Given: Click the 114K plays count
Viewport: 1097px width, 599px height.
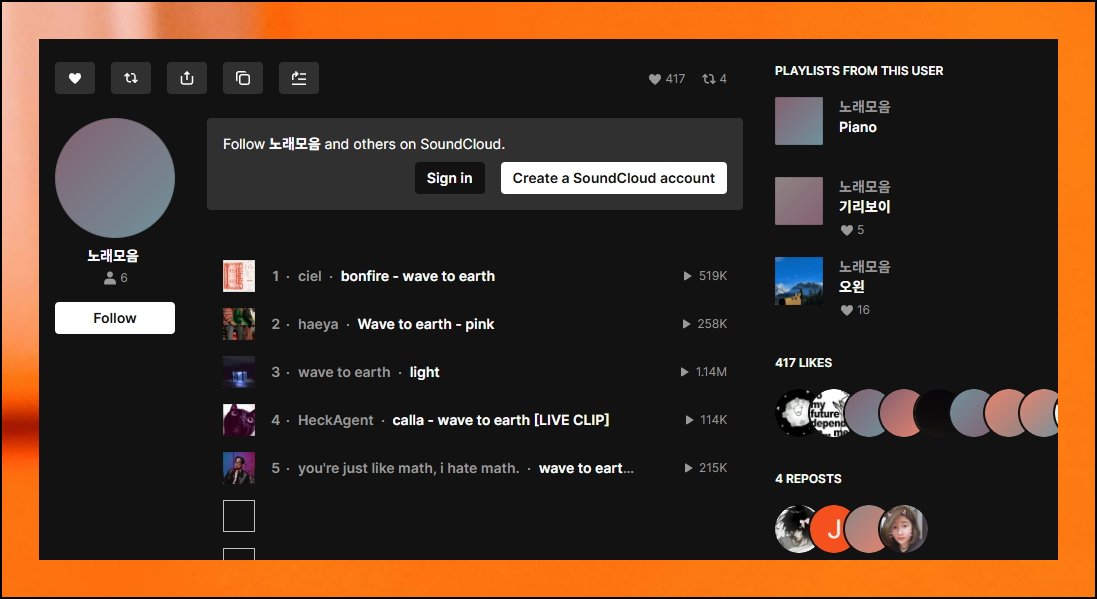Looking at the screenshot, I should coord(707,420).
